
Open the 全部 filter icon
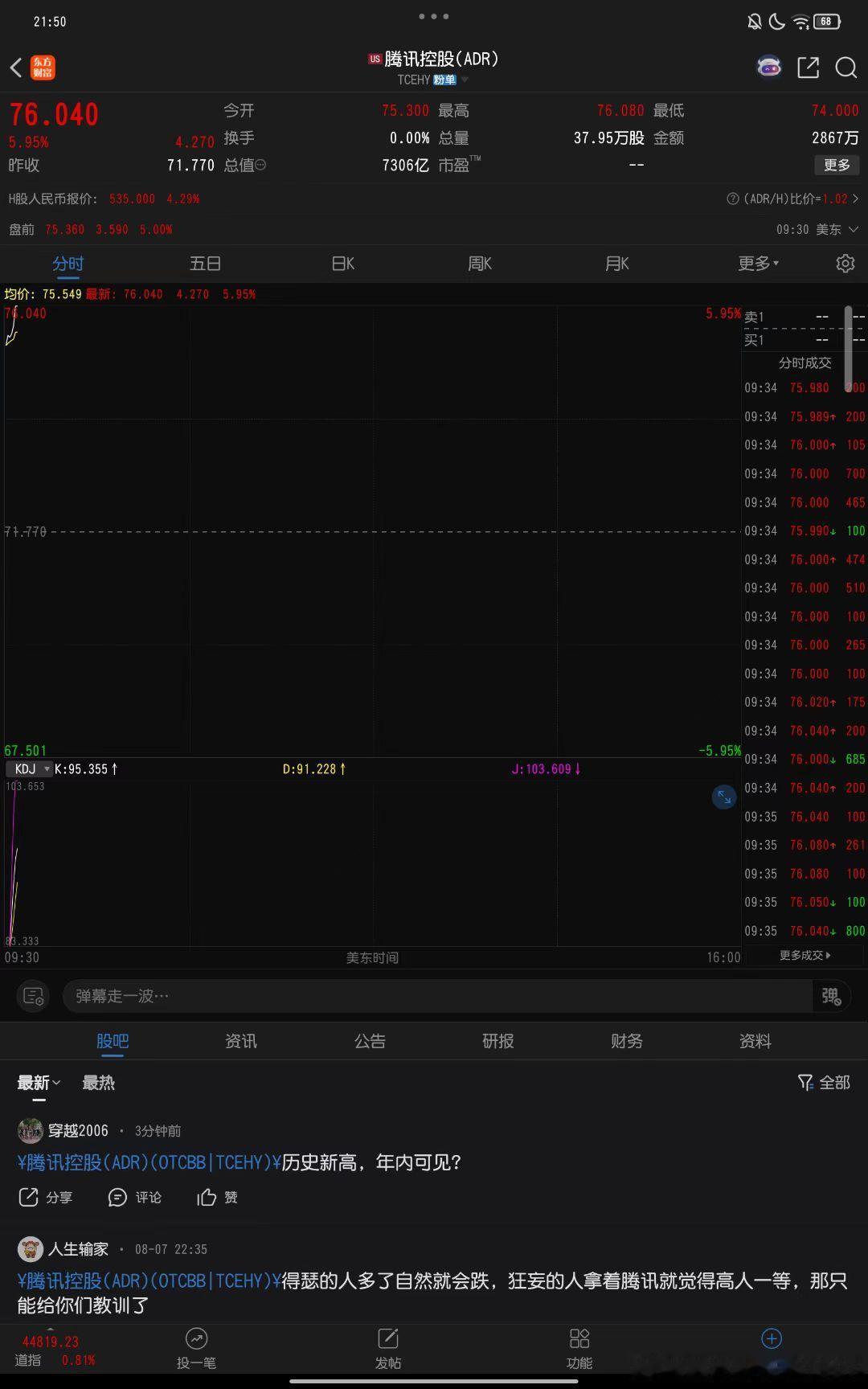824,1083
